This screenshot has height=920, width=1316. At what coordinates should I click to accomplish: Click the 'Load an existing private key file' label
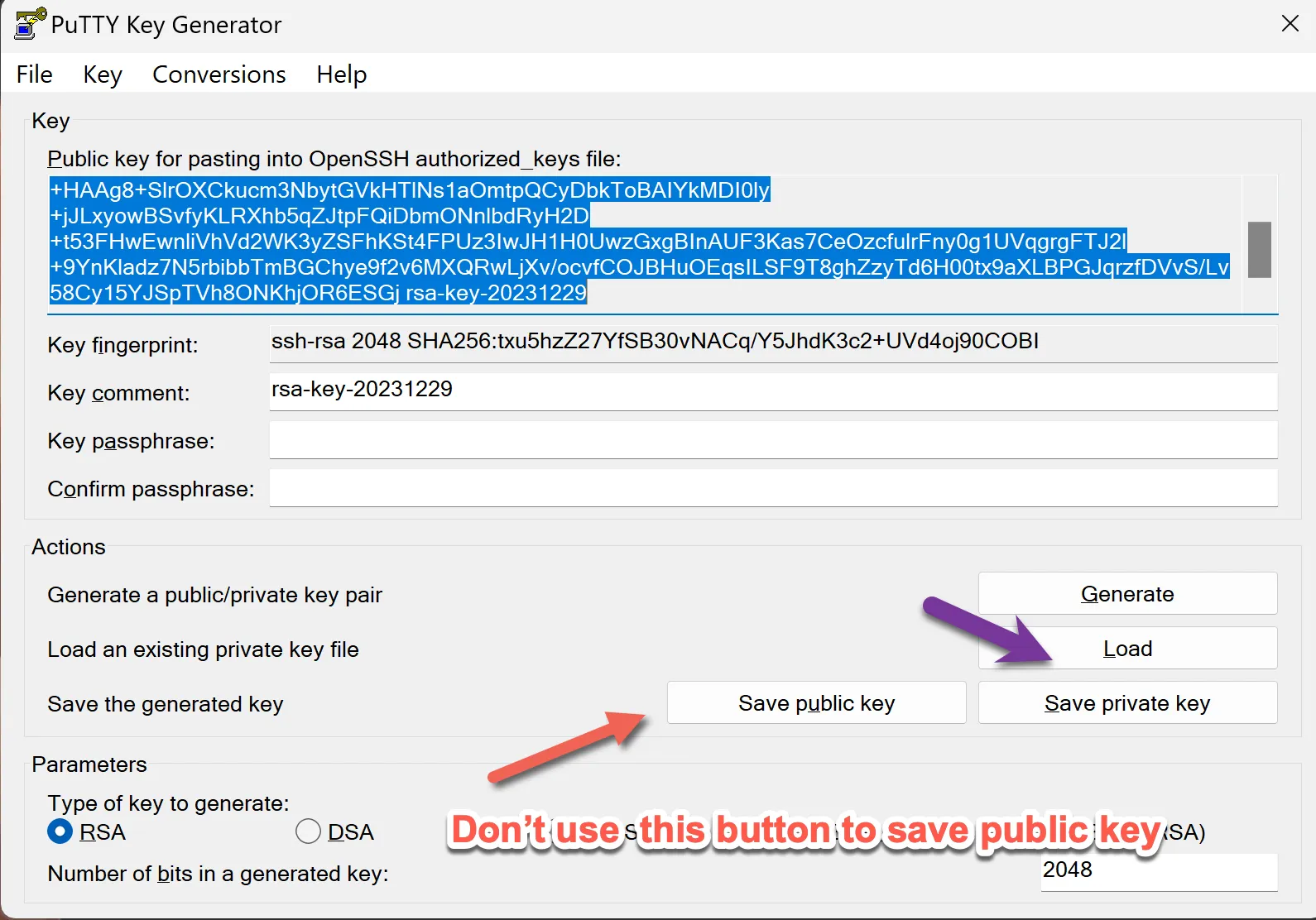[203, 649]
